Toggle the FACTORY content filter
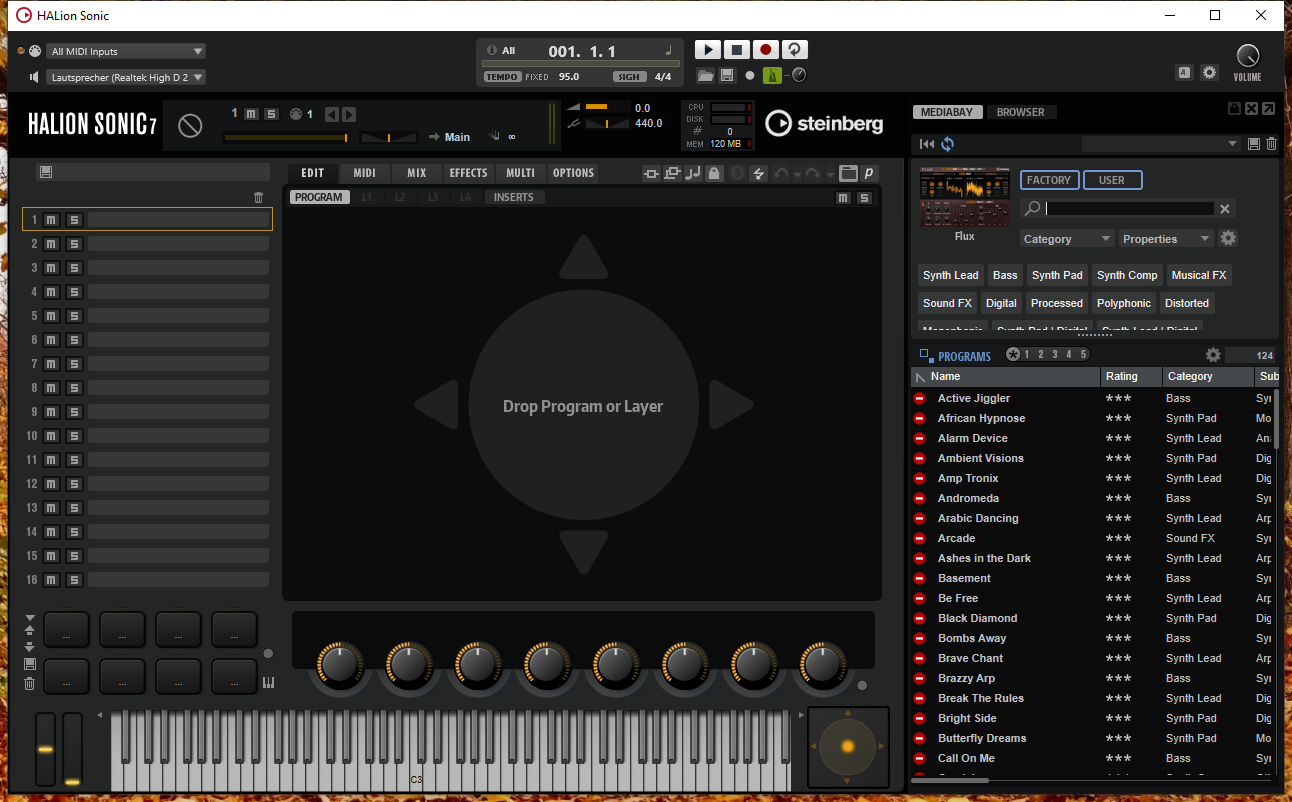Image resolution: width=1292 pixels, height=802 pixels. [1049, 180]
